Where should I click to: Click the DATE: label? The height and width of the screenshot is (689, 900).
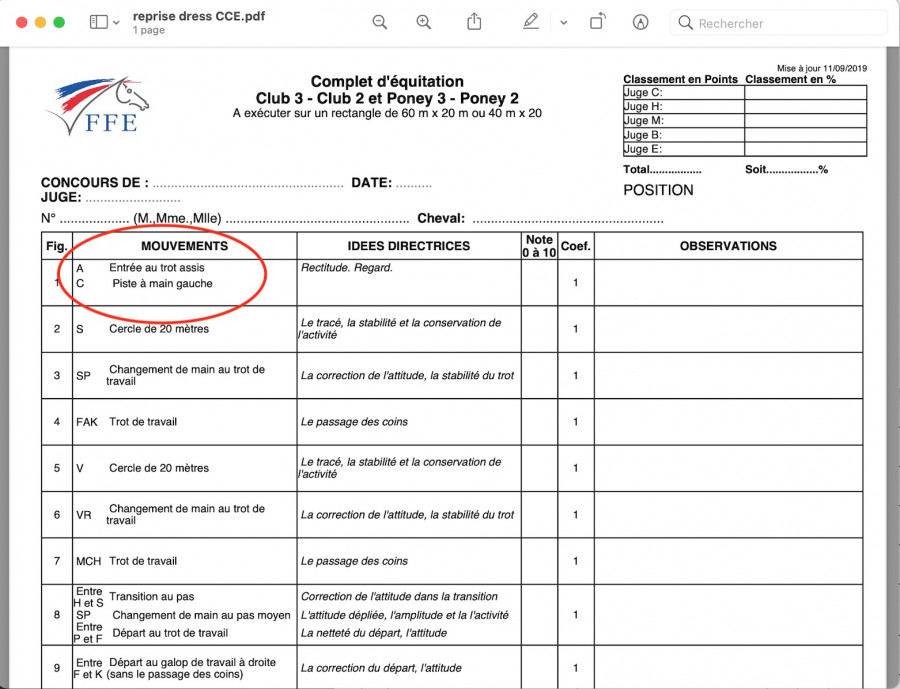coord(371,183)
